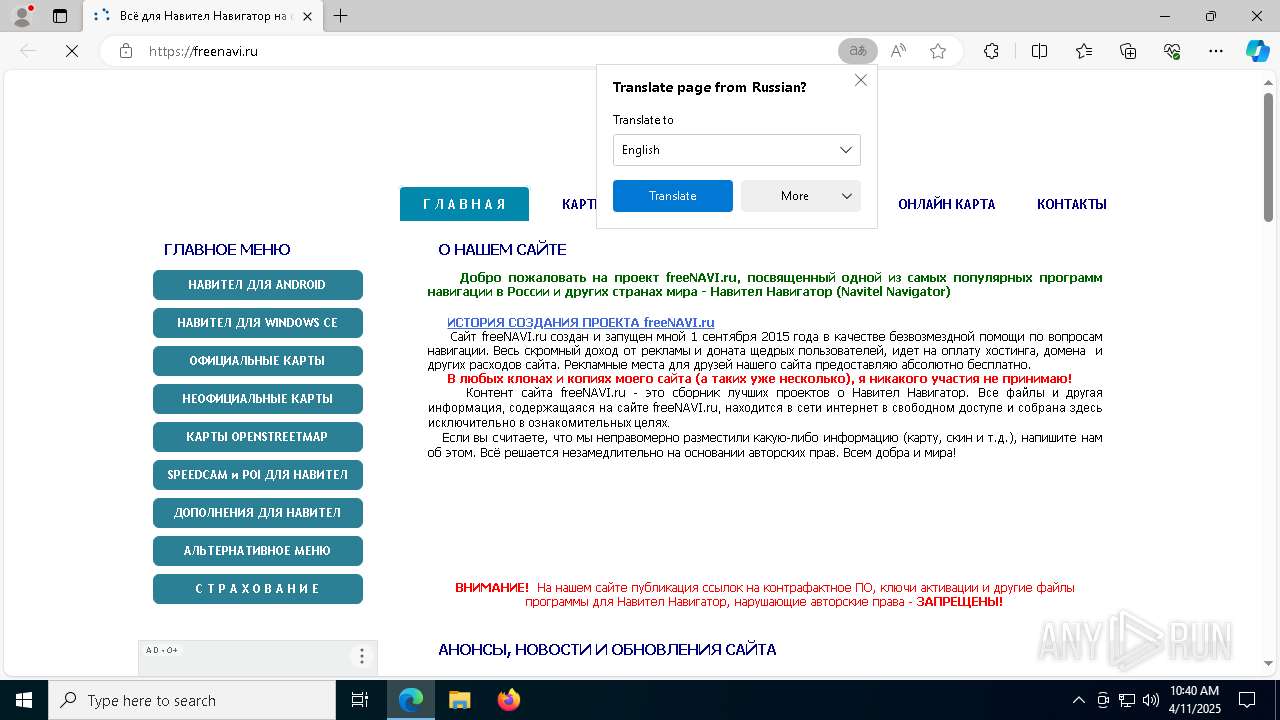View site information lock icon
Screen dimensions: 1280x720
(x=126, y=51)
